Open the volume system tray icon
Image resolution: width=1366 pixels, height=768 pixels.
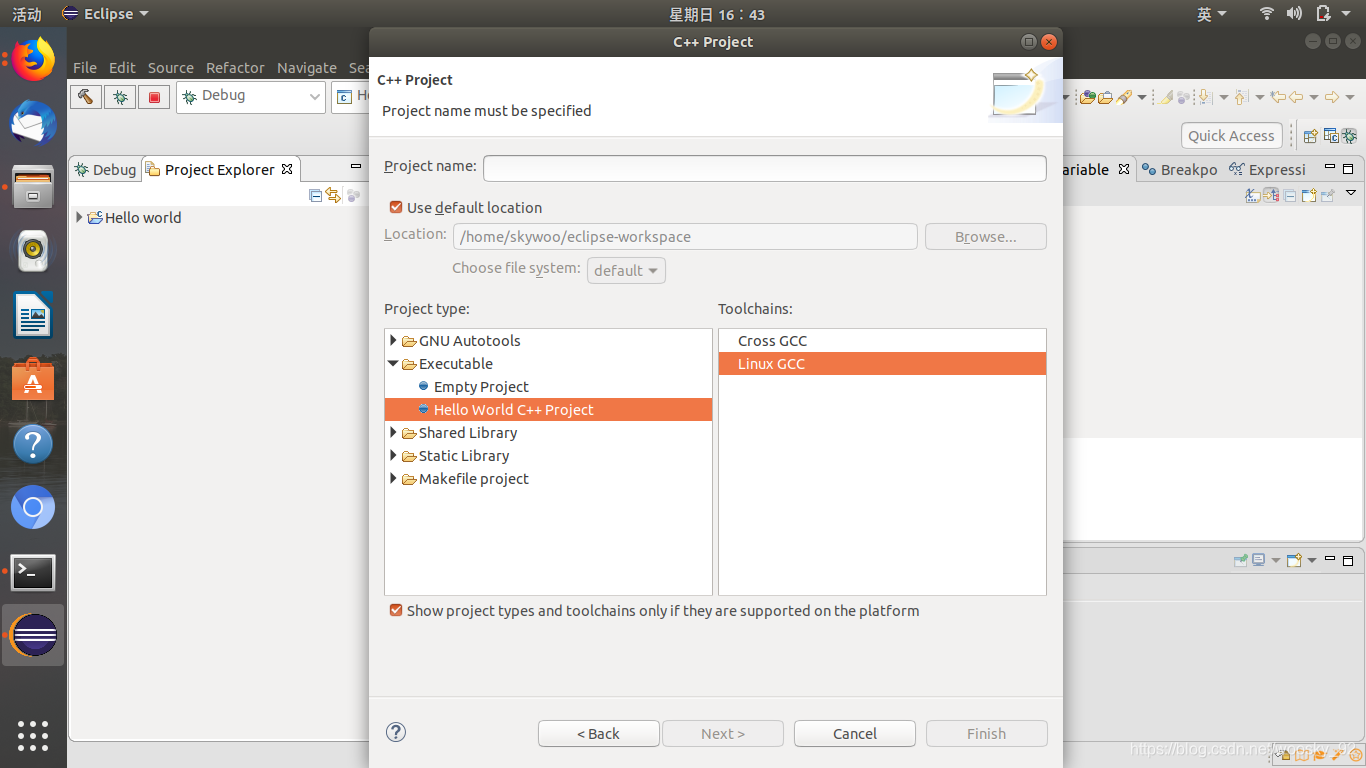[x=1294, y=13]
